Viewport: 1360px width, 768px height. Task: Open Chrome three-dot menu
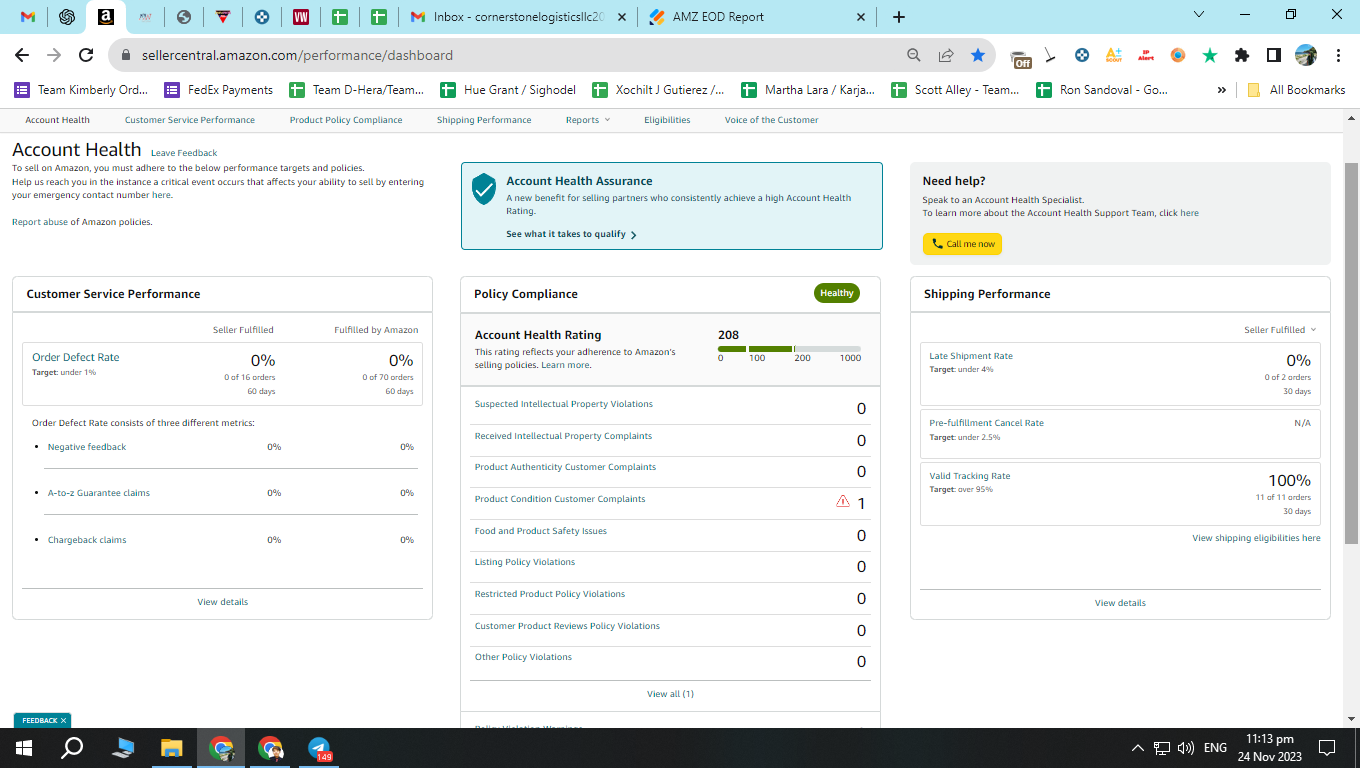pyautogui.click(x=1338, y=55)
